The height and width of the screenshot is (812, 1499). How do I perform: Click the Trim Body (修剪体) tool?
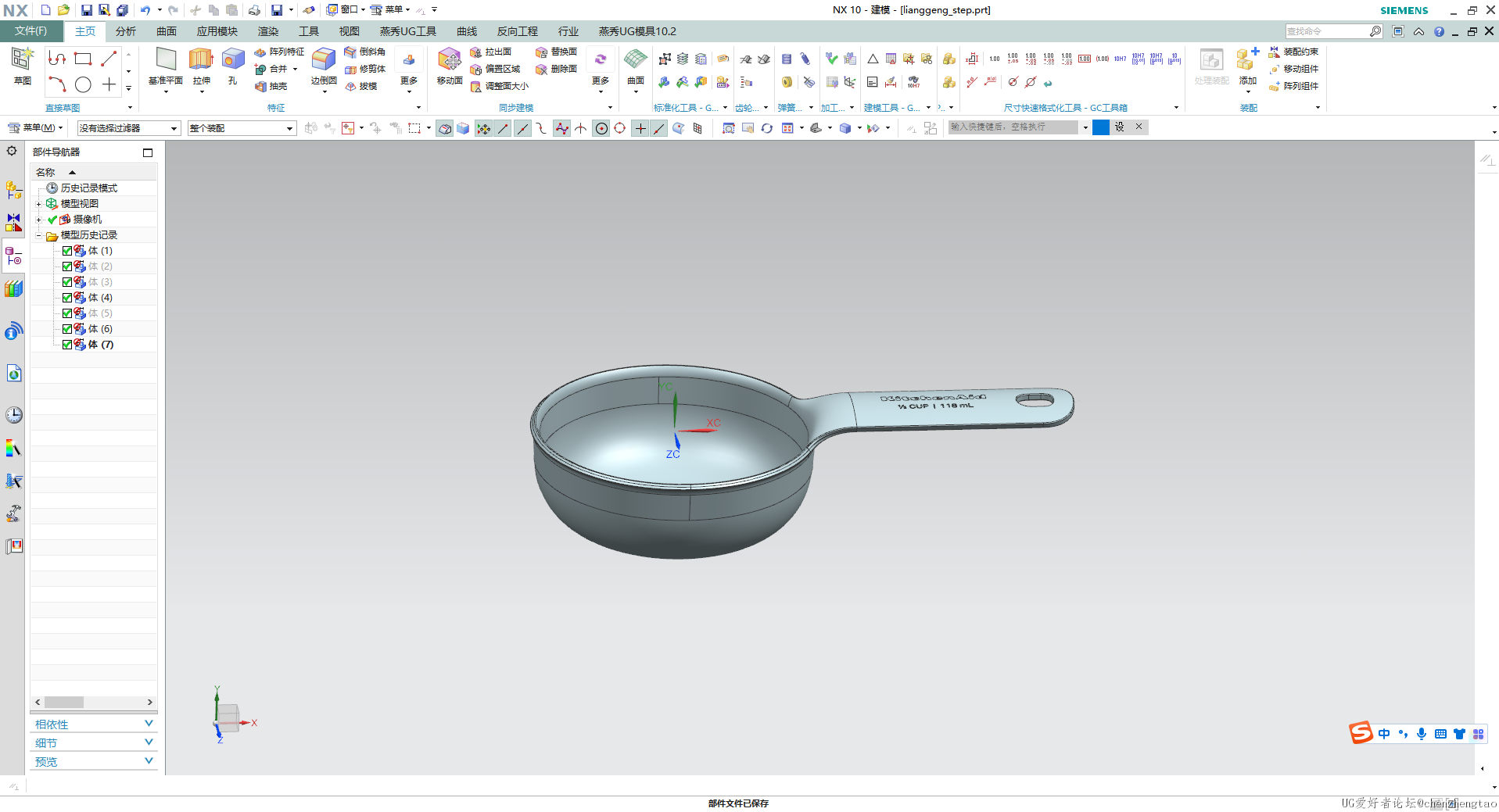click(x=365, y=69)
